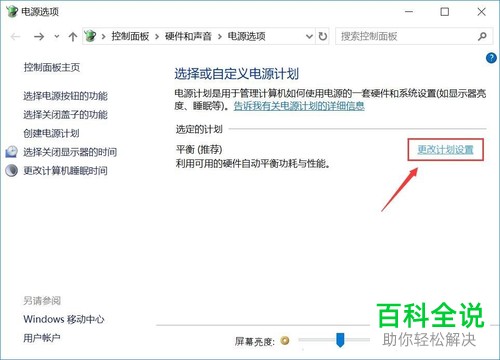Image resolution: width=500 pixels, height=360 pixels.
Task: Maximize the 电源选项 window
Action: pyautogui.click(x=445, y=12)
